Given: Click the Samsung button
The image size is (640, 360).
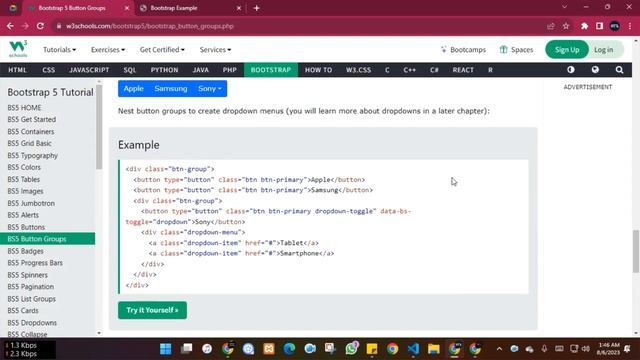Looking at the screenshot, I should 171,89.
